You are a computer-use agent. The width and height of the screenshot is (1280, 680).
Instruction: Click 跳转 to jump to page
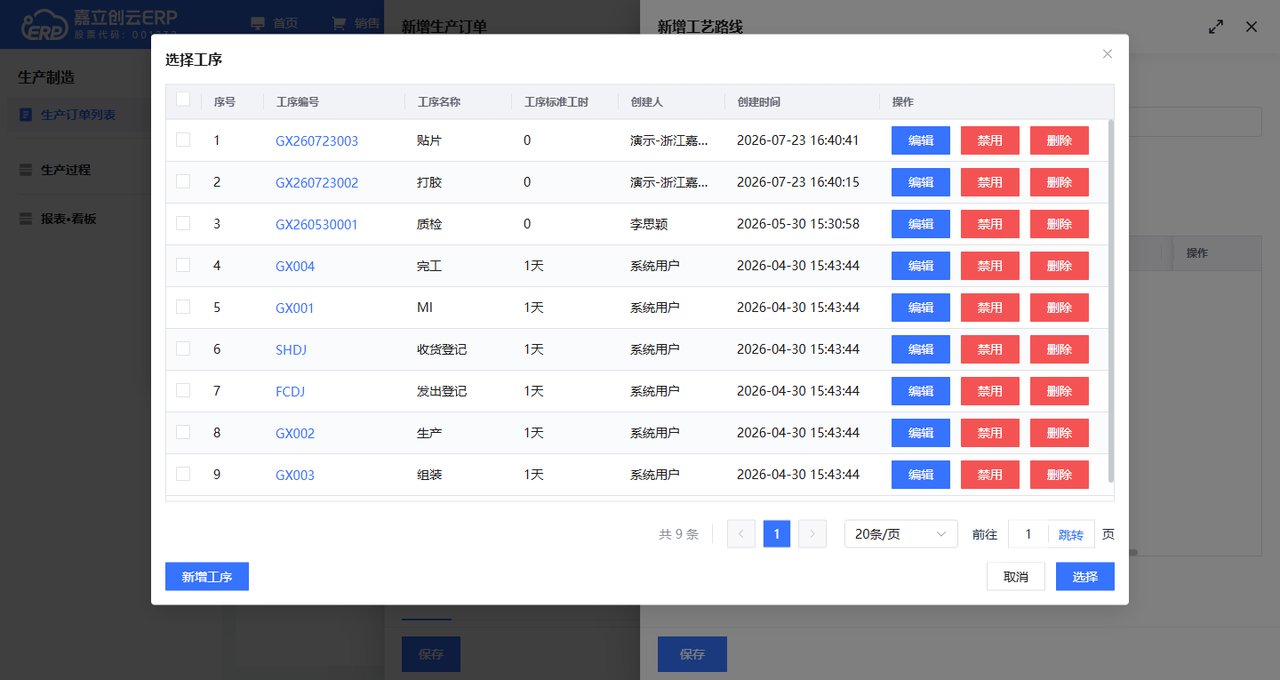click(x=1071, y=535)
